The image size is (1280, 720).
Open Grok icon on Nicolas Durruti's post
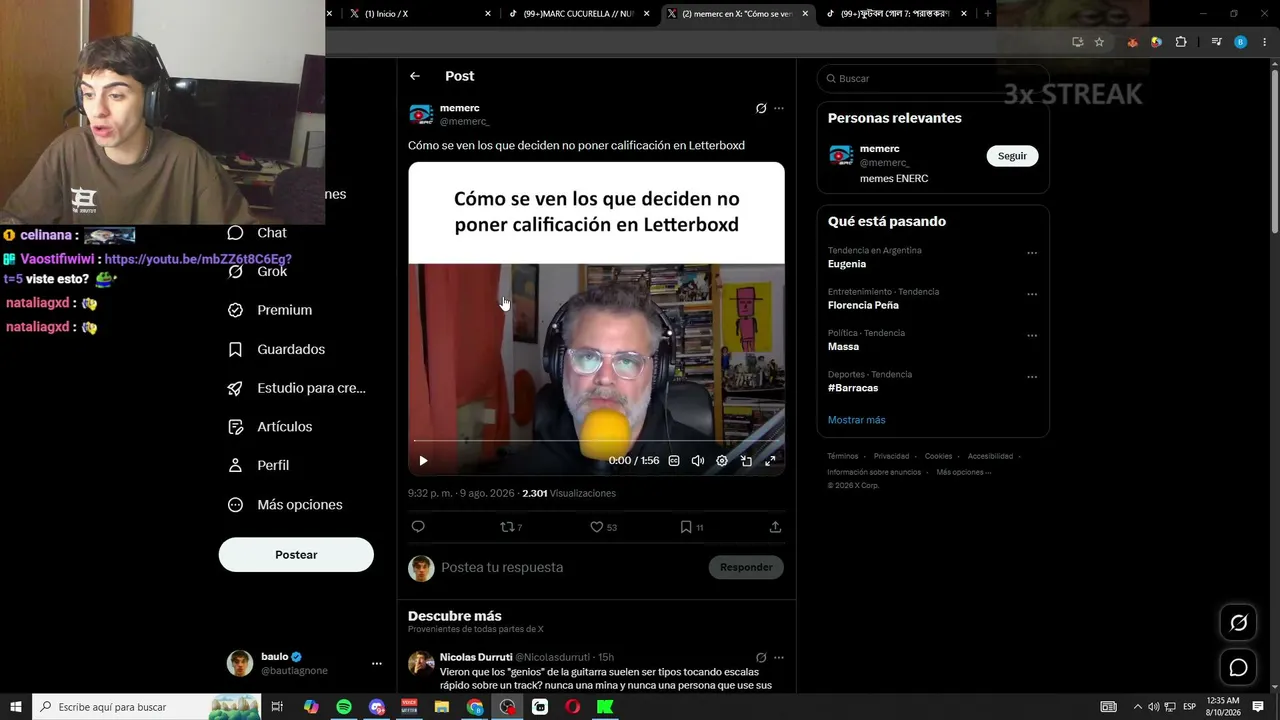(x=761, y=658)
